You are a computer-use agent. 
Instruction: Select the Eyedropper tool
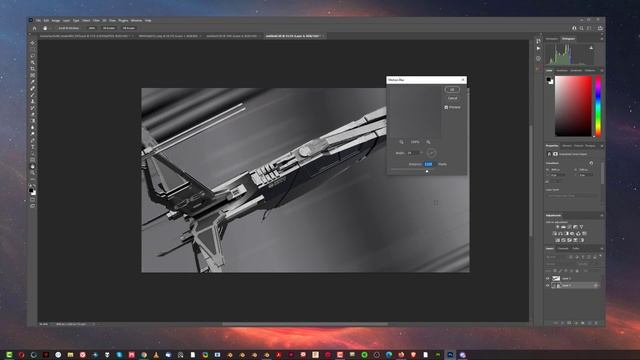[x=33, y=82]
